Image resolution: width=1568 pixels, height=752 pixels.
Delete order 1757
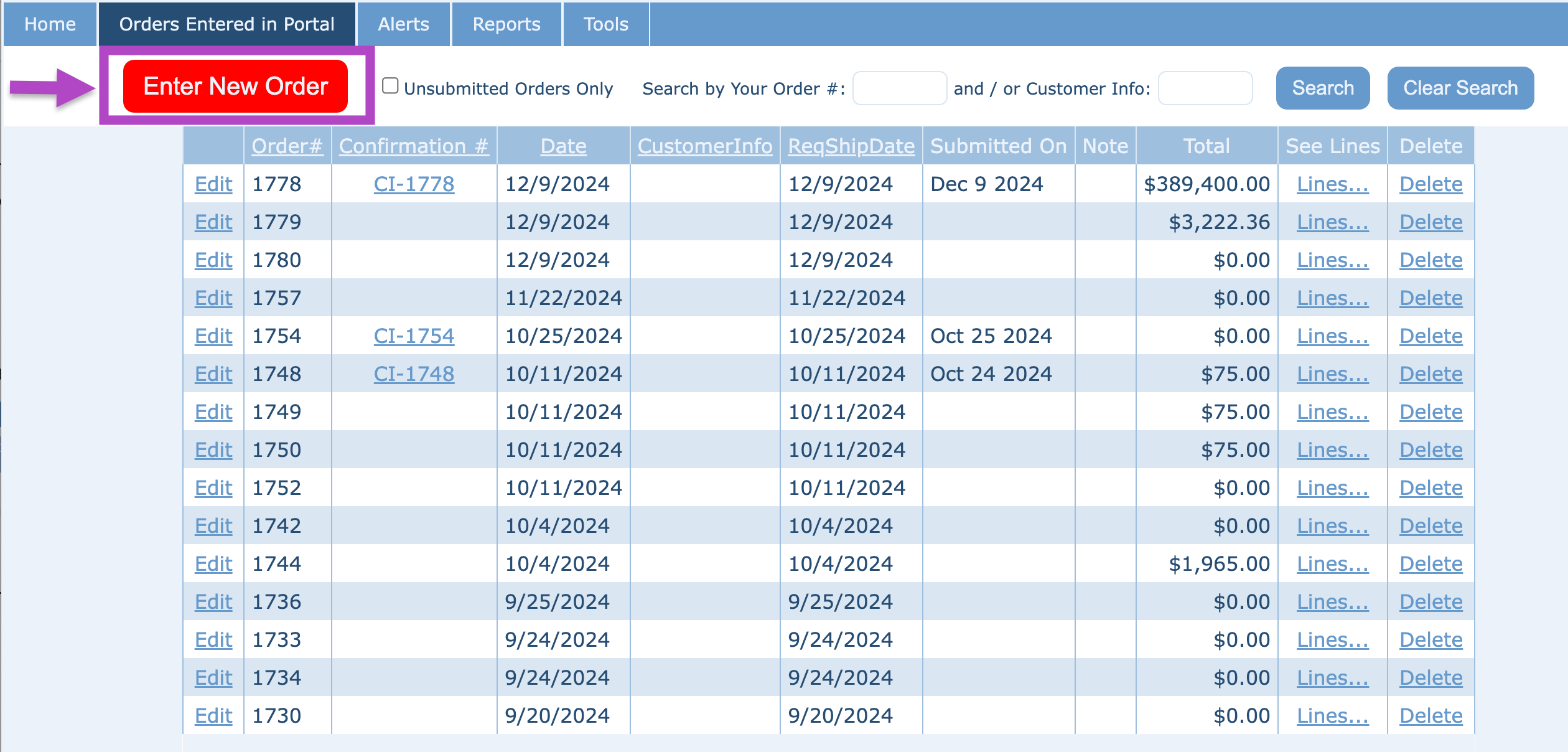pyautogui.click(x=1430, y=298)
